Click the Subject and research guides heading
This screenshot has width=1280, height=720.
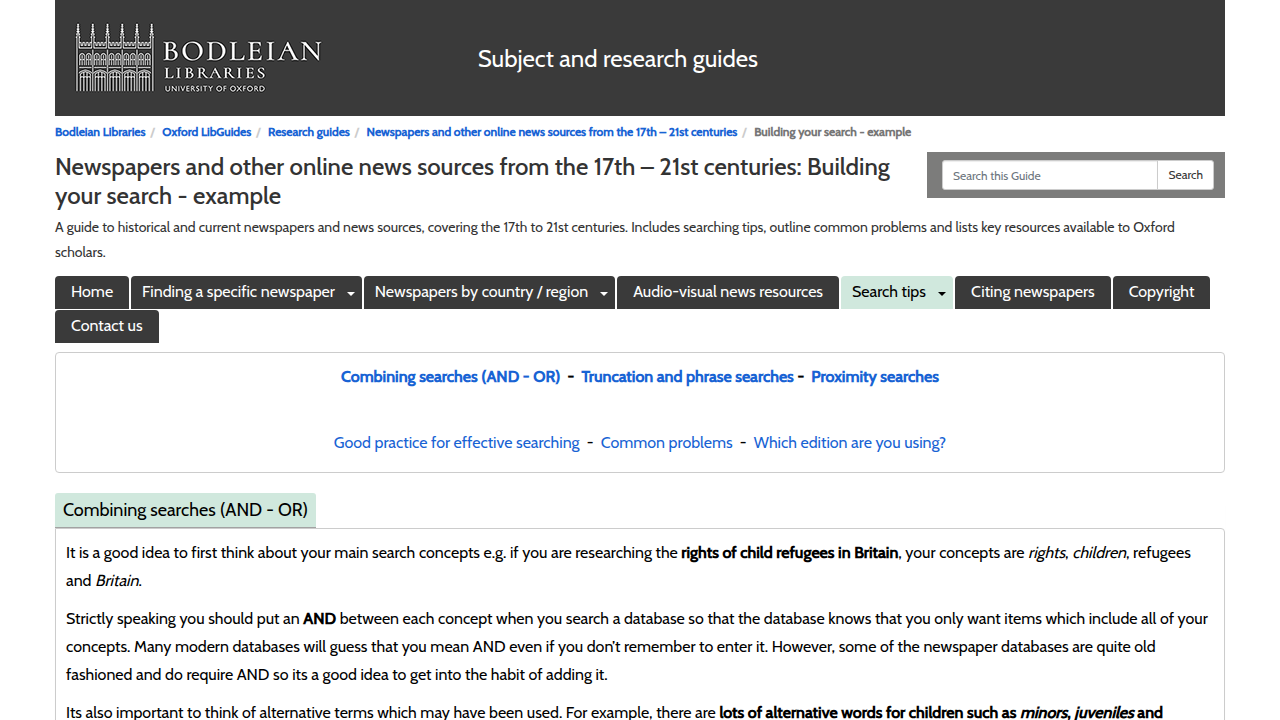pos(618,59)
